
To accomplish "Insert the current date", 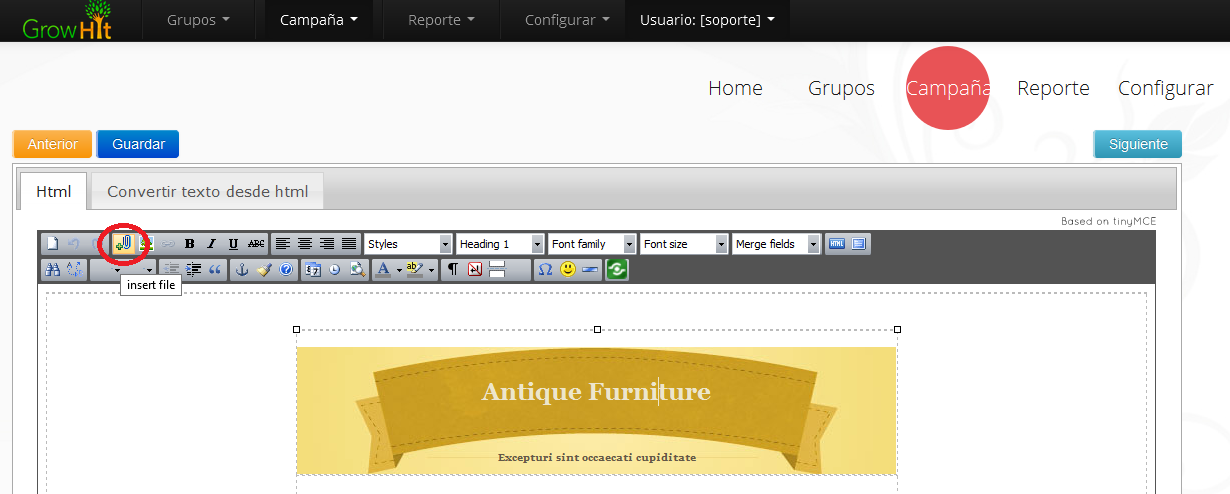I will pos(312,270).
